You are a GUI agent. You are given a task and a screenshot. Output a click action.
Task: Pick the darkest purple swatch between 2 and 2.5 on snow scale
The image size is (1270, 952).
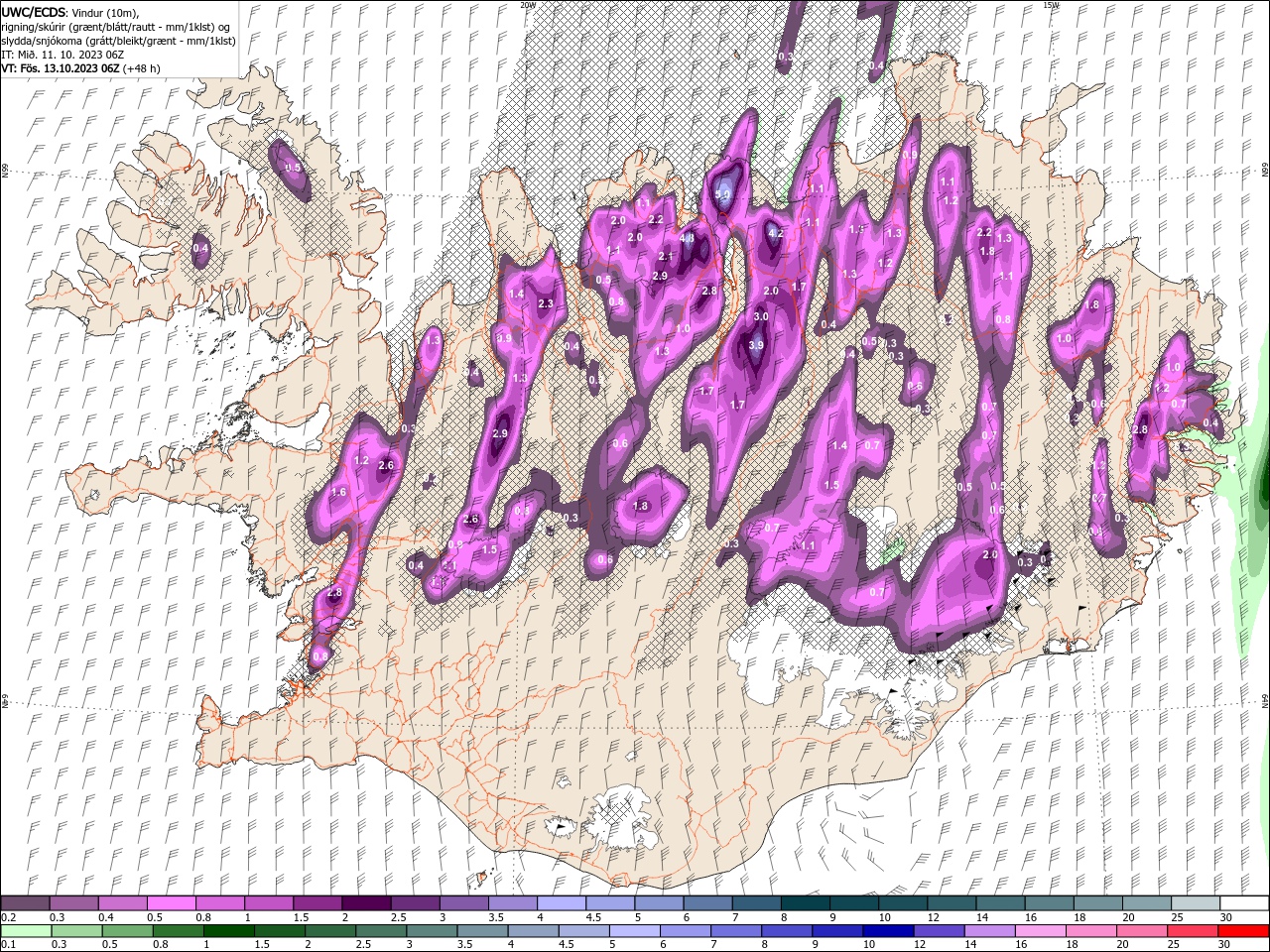coord(365,903)
